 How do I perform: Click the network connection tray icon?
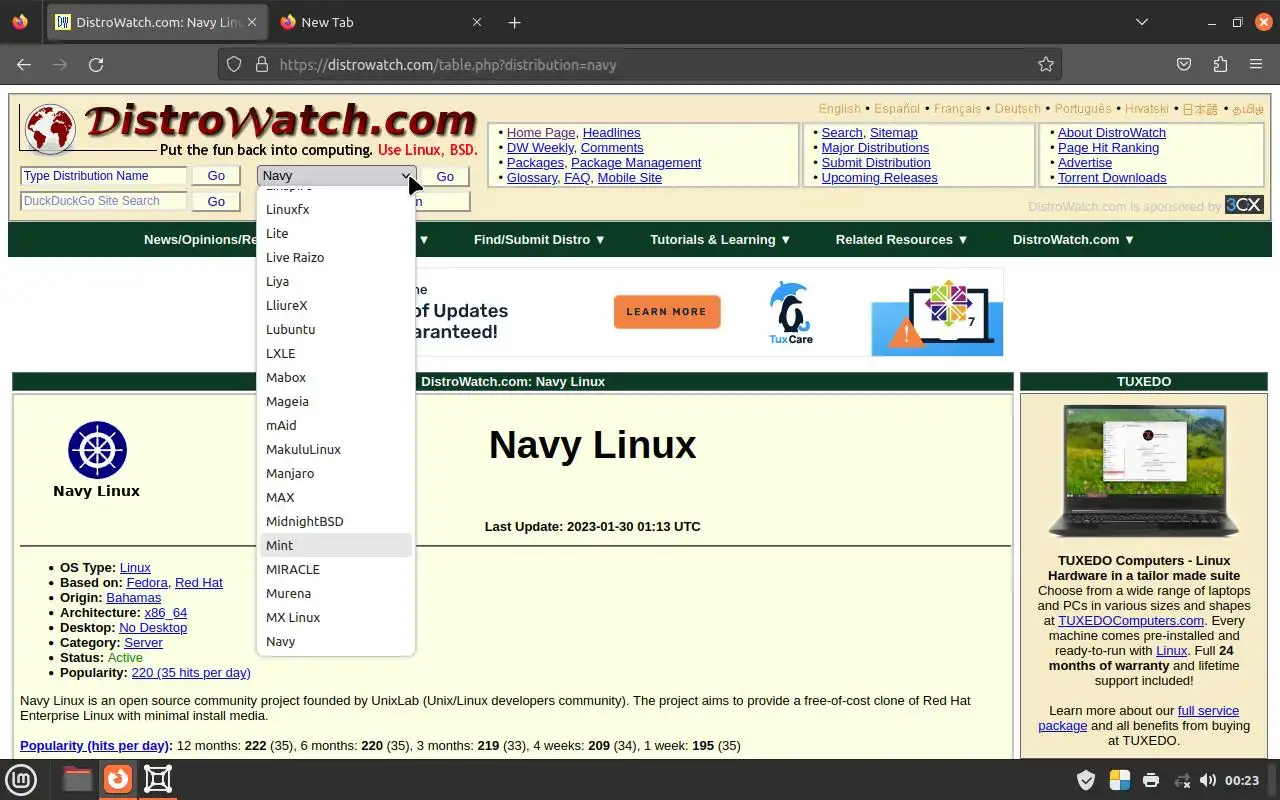(1182, 780)
